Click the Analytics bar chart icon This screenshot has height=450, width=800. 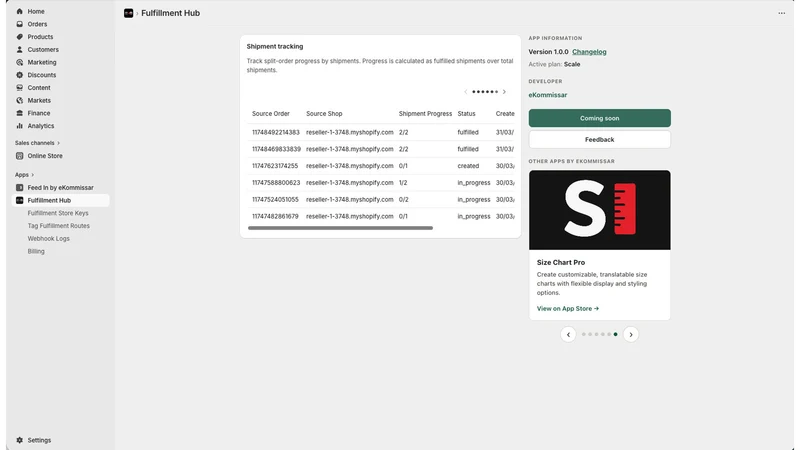pos(19,126)
